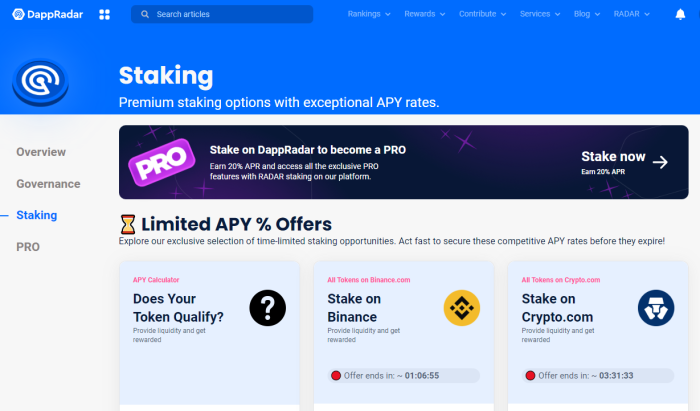Image resolution: width=700 pixels, height=411 pixels.
Task: Expand the RADAR dropdown menu
Action: (631, 14)
